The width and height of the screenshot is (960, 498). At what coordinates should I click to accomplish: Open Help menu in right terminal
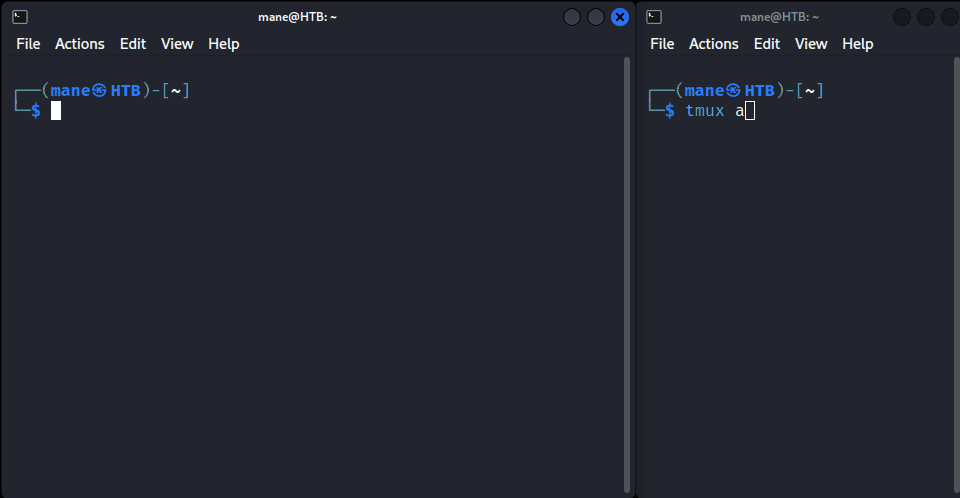pos(858,44)
